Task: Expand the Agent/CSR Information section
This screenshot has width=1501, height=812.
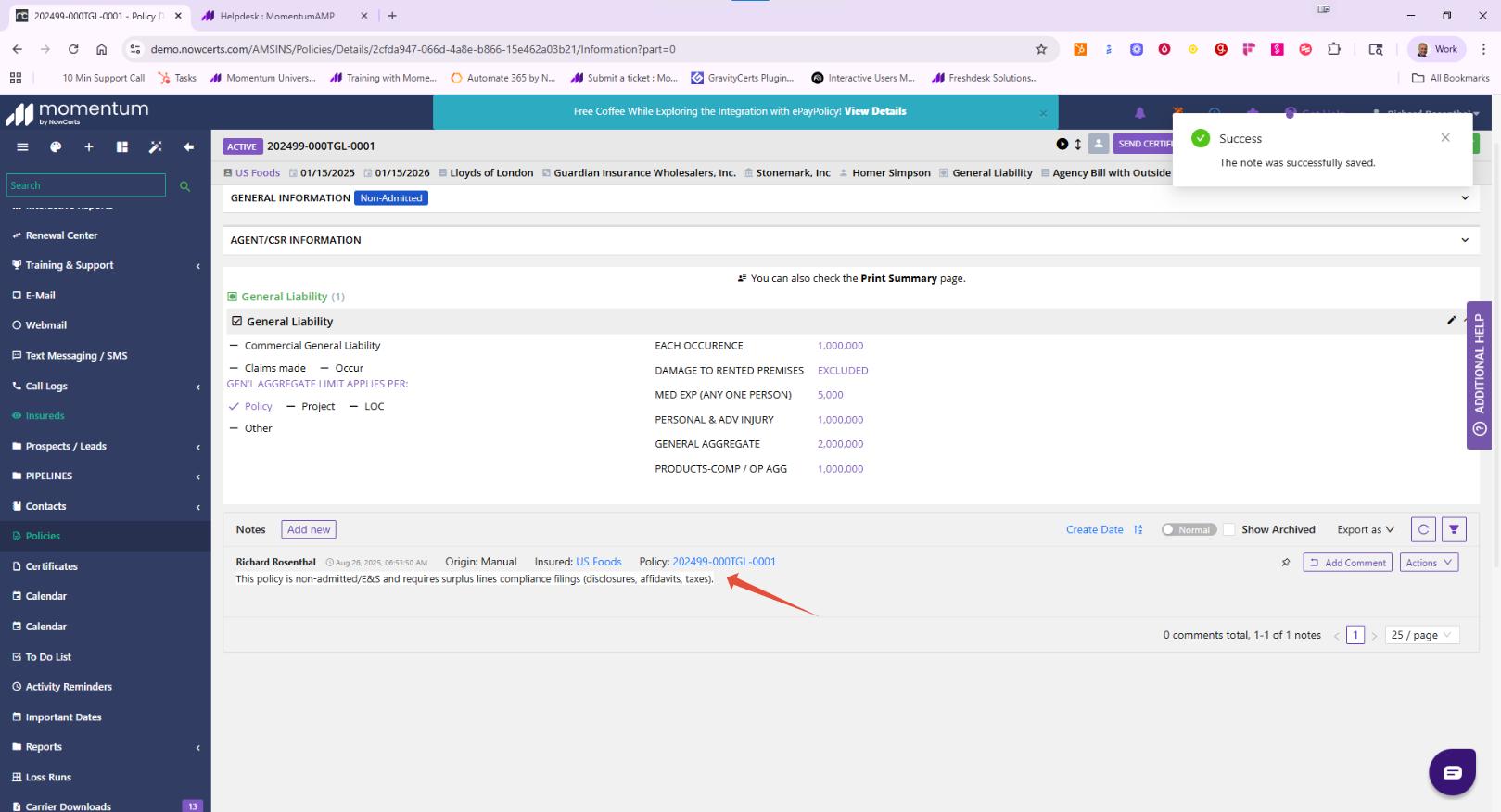Action: [x=1465, y=240]
